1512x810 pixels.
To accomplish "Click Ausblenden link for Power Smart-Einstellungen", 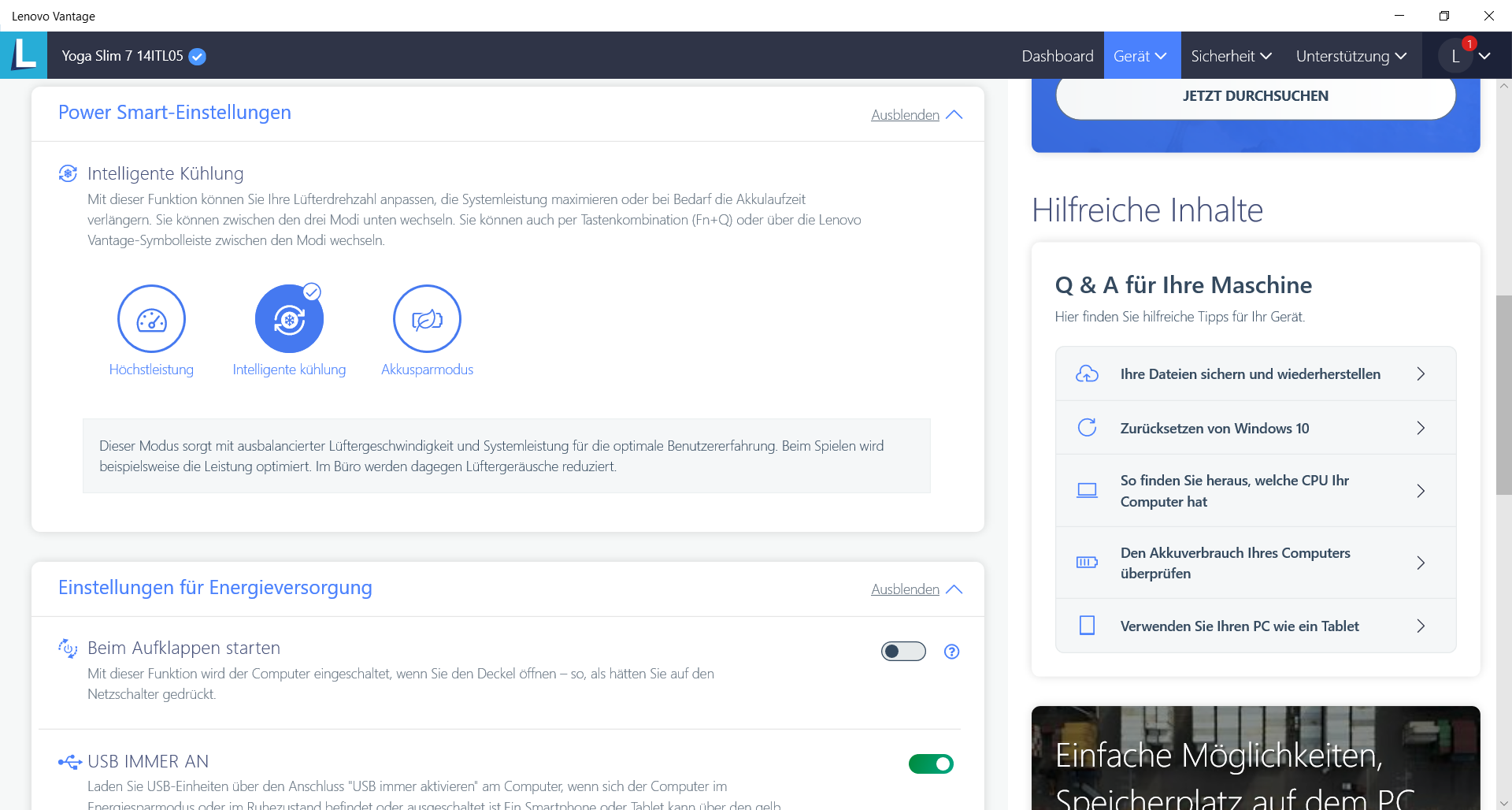I will (x=905, y=115).
